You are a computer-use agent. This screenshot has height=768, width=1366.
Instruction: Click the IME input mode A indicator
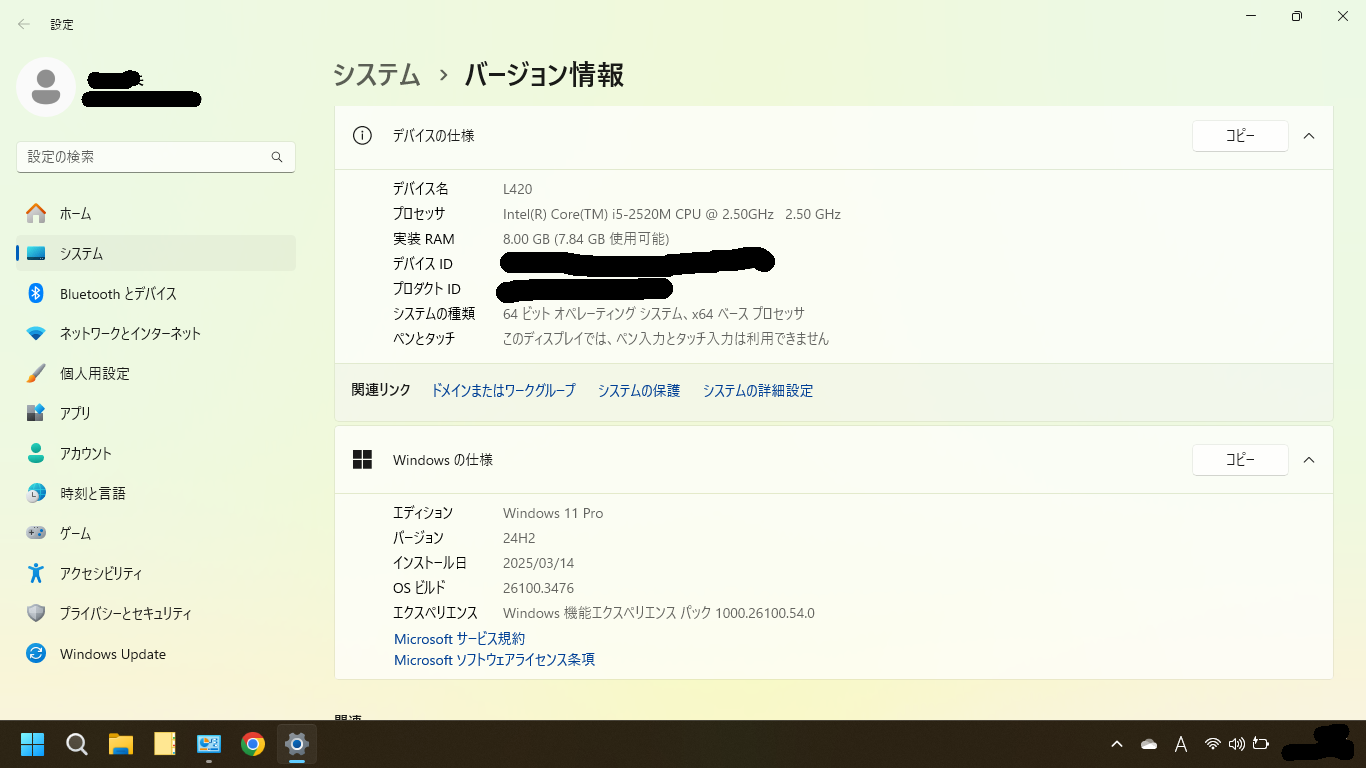1180,744
